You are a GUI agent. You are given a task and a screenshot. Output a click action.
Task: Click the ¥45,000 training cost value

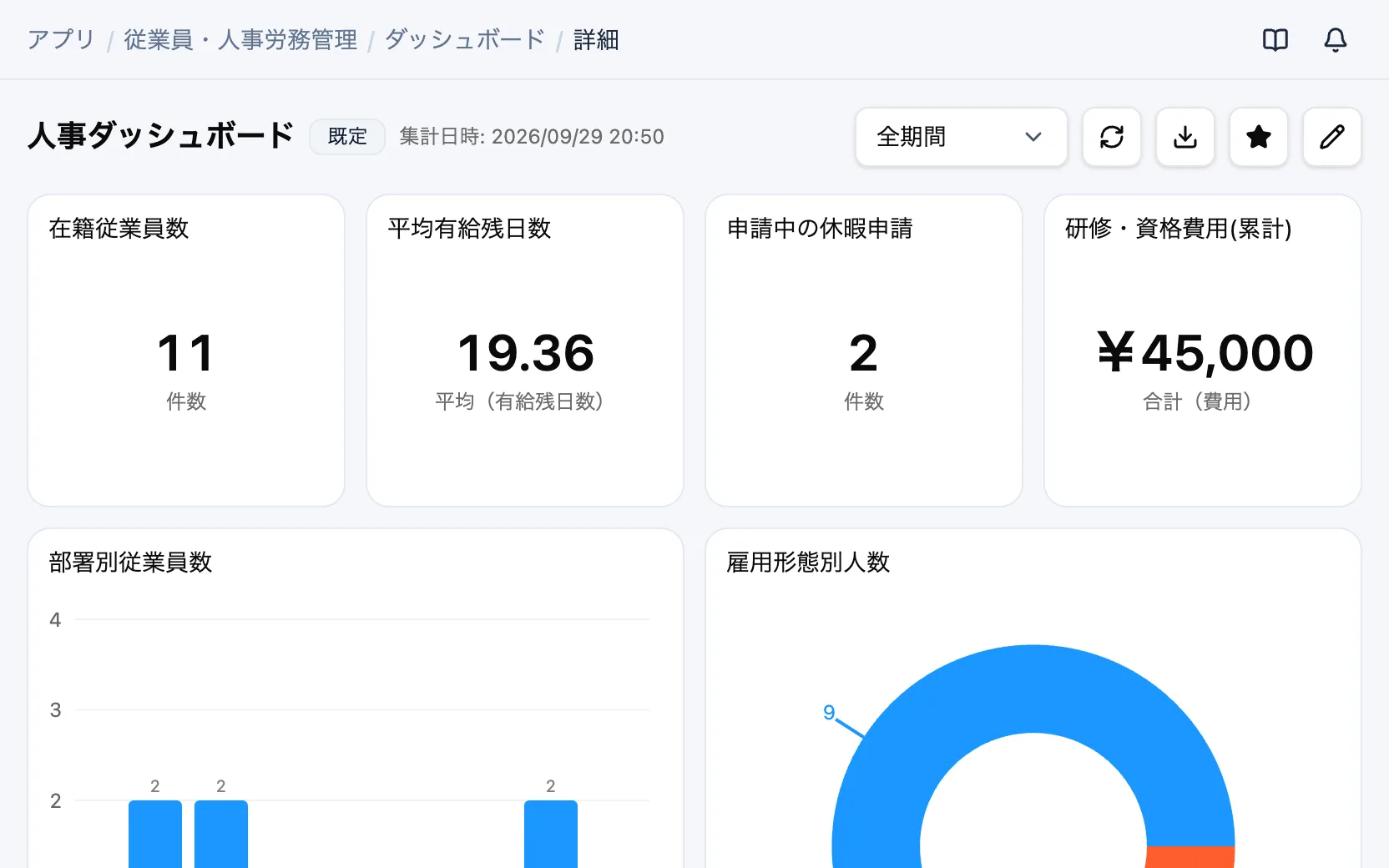[1204, 353]
